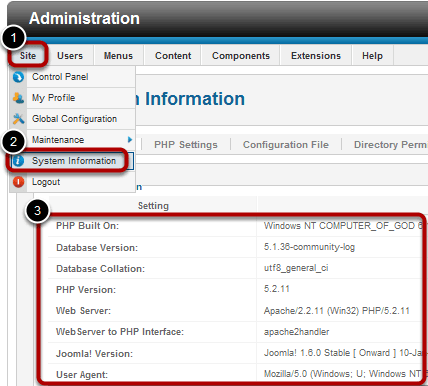Viewport: 428px width, 386px height.
Task: Open the Users menu
Action: point(70,56)
